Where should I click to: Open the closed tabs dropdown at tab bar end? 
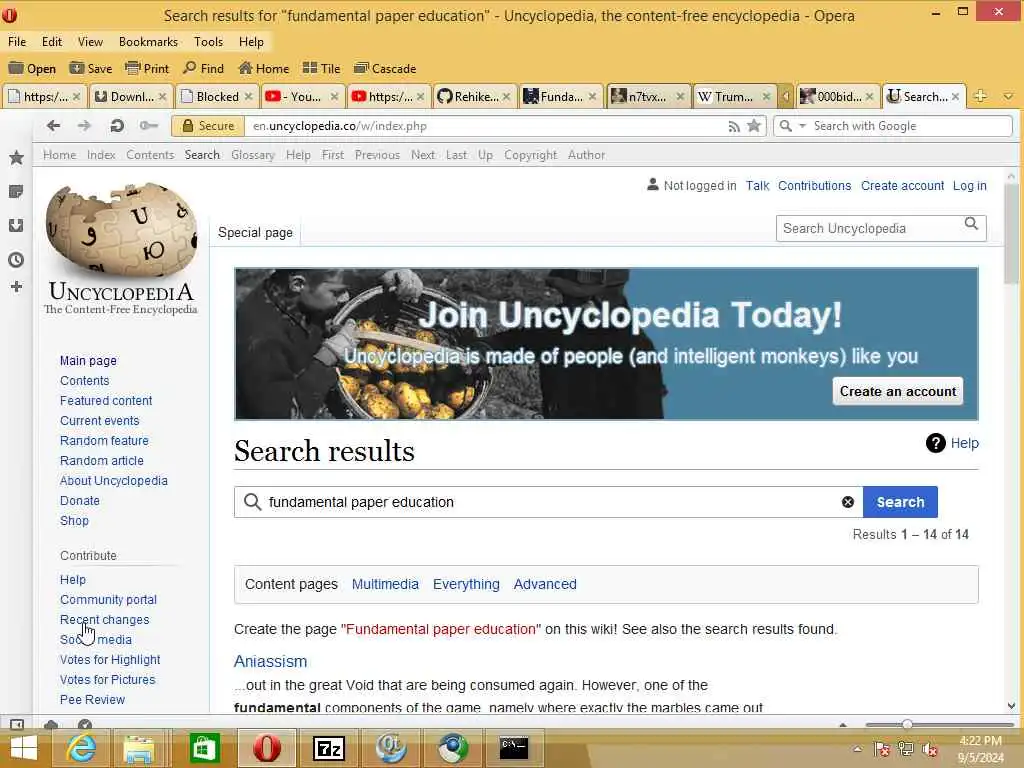(1008, 97)
